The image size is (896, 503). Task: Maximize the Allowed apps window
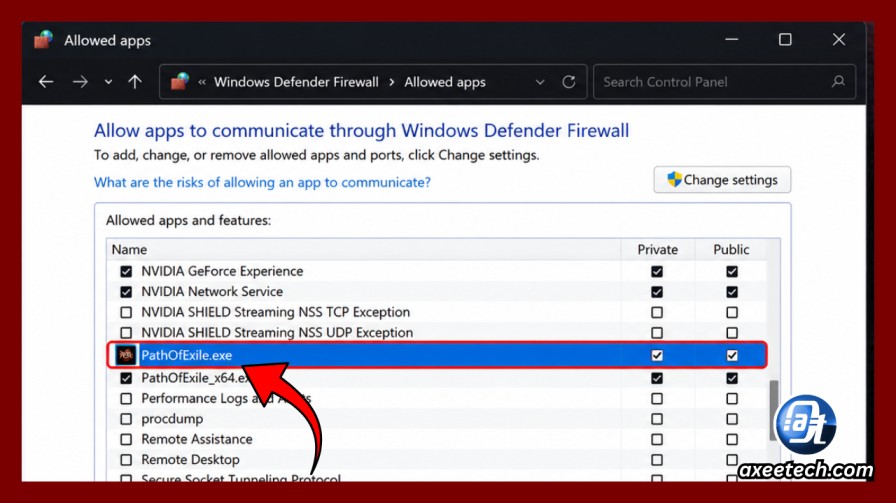click(785, 39)
